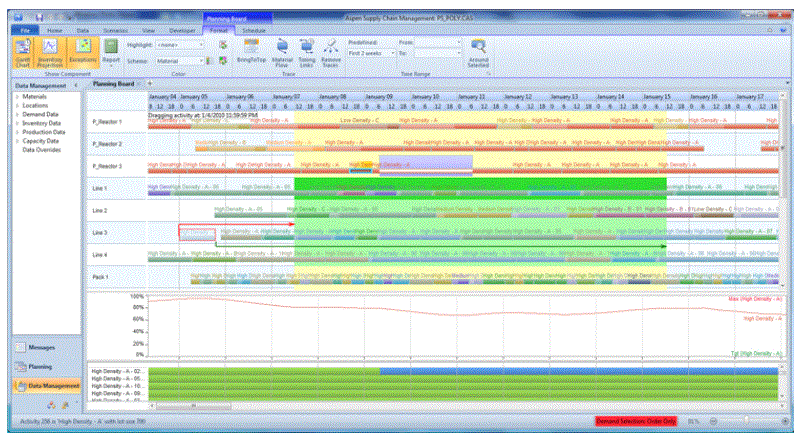
Task: Open the Scheme Material dropdown
Action: [x=201, y=61]
